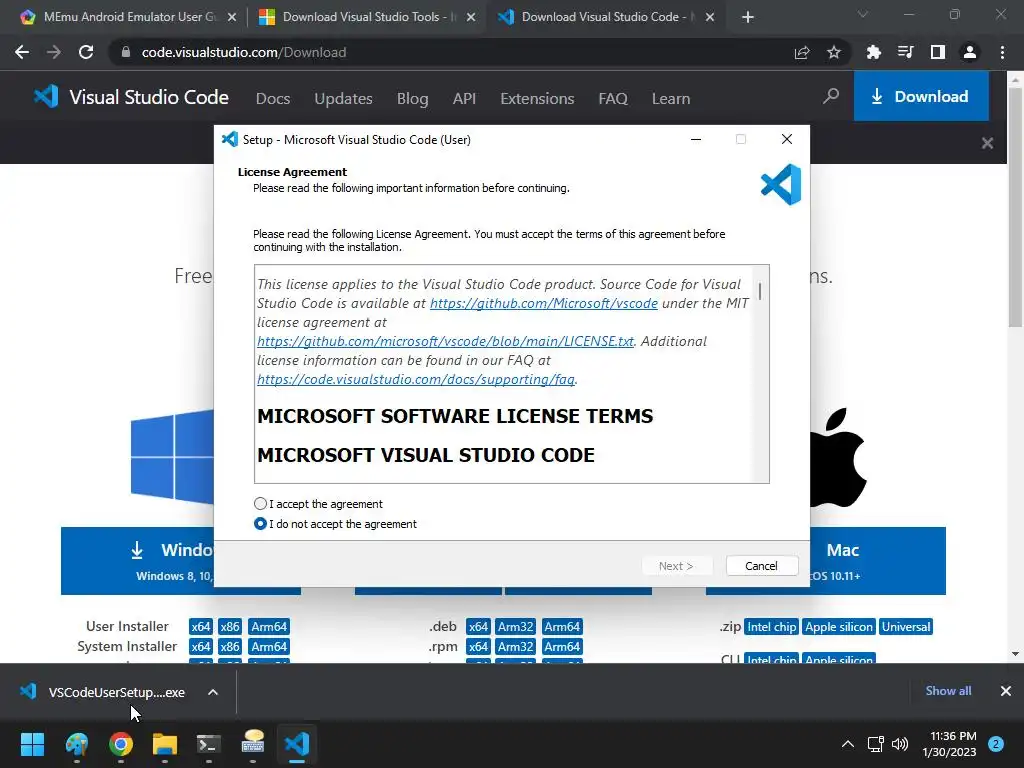Open downloaded VSCodeUserSetup exe file
Viewport: 1024px width, 768px height.
tap(104, 692)
